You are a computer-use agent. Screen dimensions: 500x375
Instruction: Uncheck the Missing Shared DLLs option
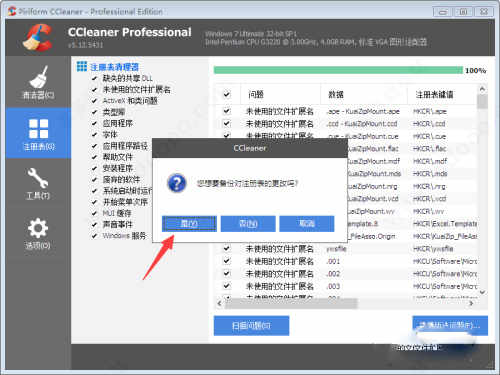(x=94, y=78)
